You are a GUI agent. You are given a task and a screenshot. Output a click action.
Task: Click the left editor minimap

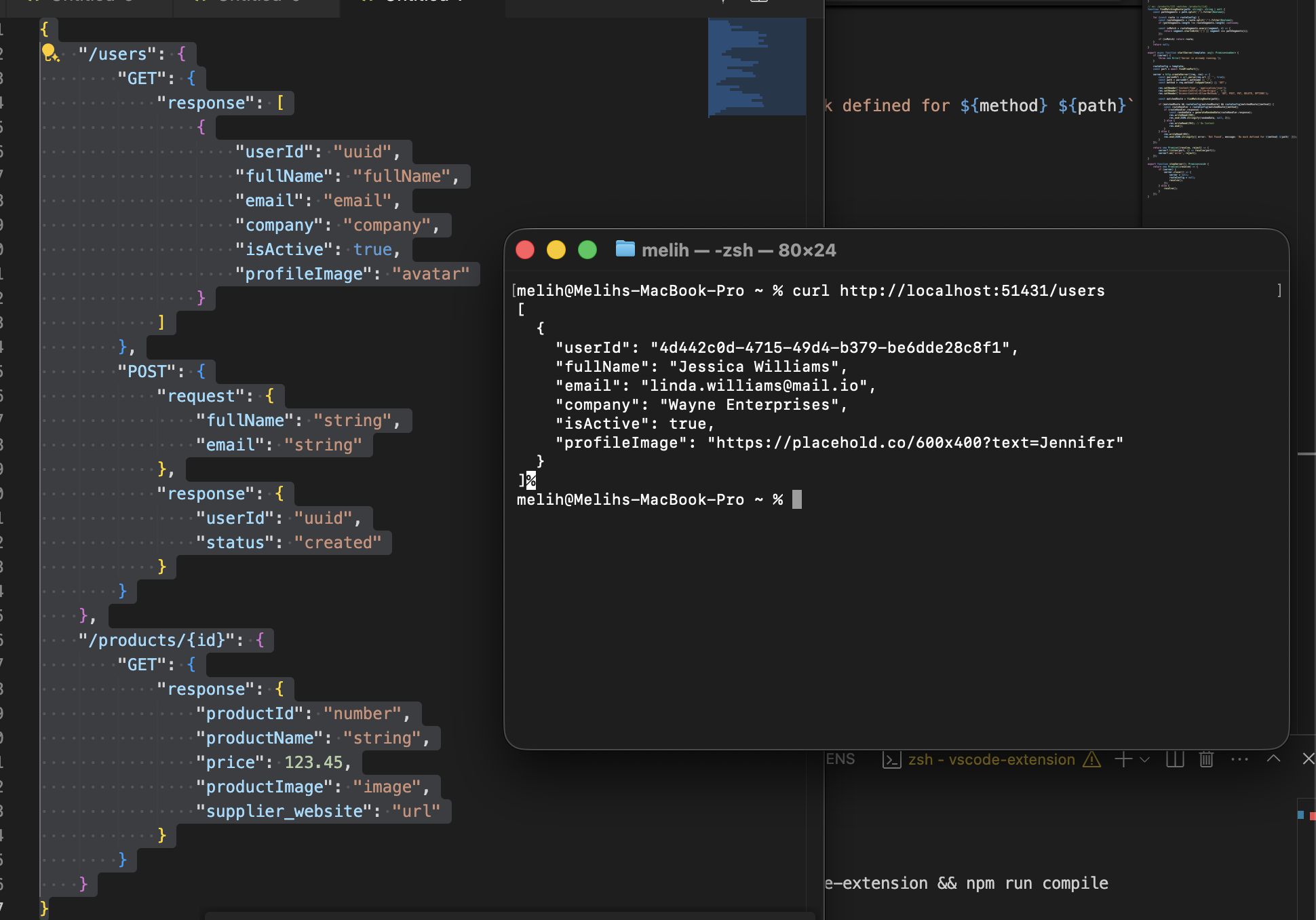pos(757,67)
